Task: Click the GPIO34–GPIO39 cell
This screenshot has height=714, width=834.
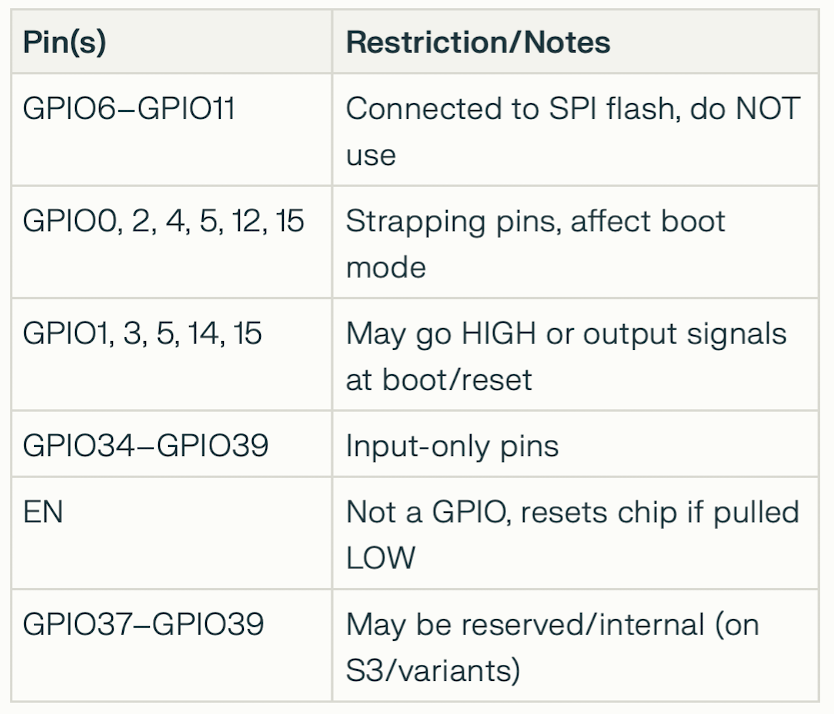Action: [145, 446]
